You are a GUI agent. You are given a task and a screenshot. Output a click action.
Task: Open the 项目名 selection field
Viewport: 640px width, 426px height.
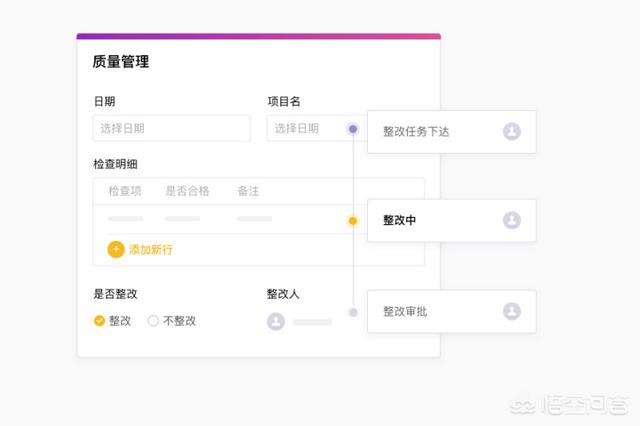coord(305,128)
